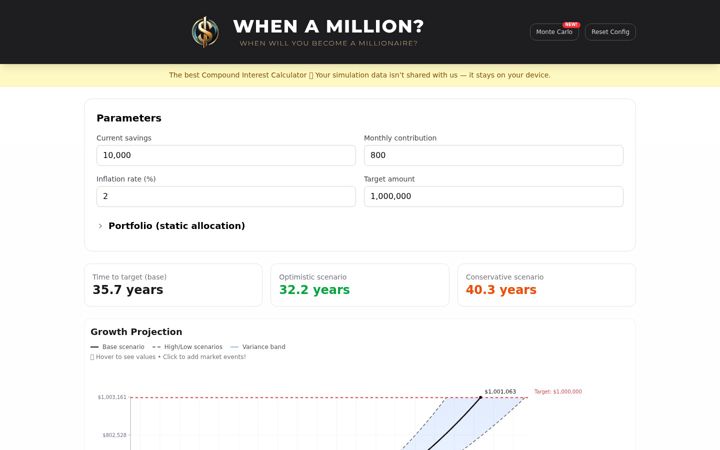
Task: Click the Base scenario legend entry
Action: coord(118,347)
